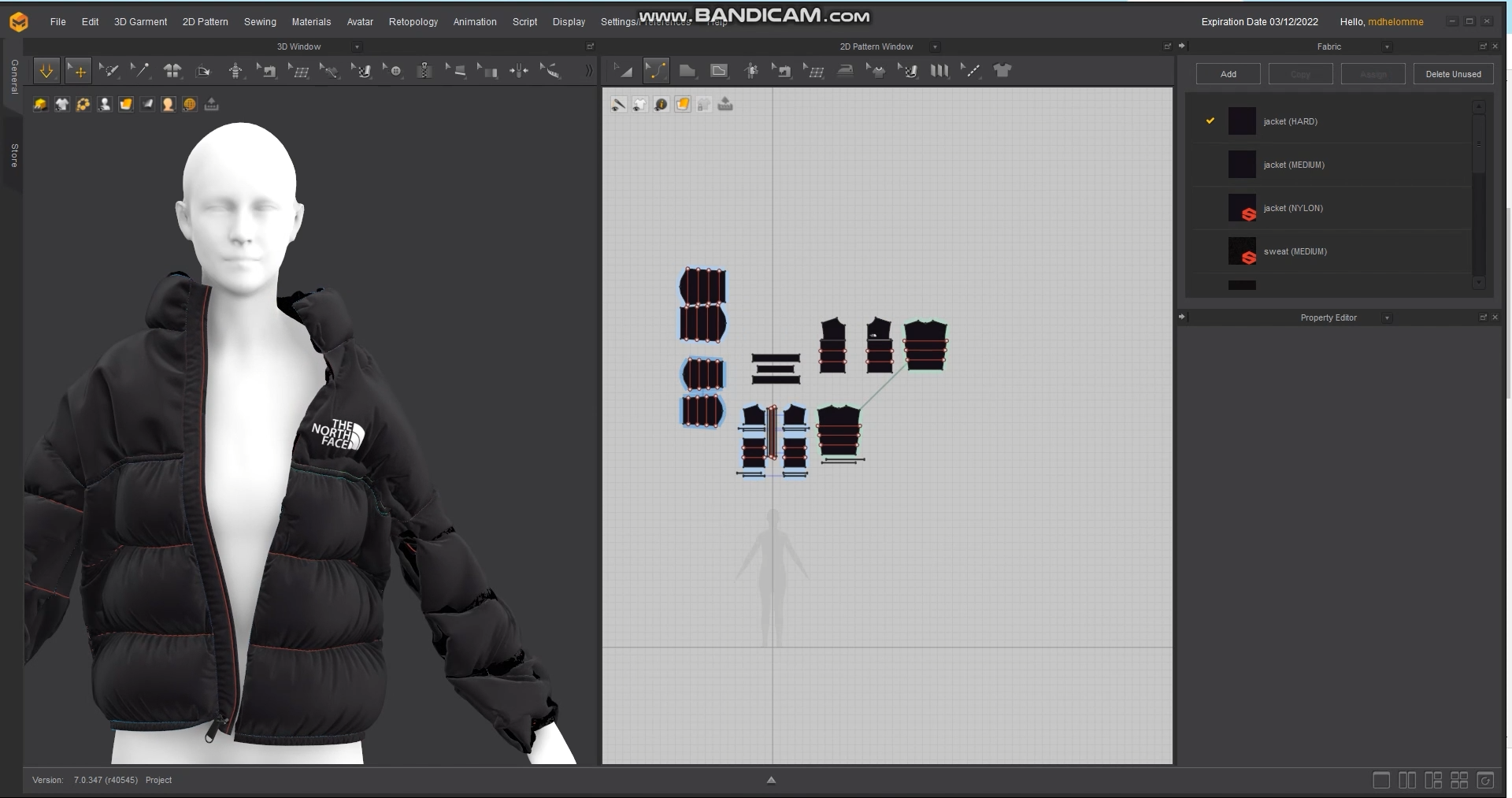
Task: Switch to the single-pane layout icon in the status bar
Action: point(1381,781)
